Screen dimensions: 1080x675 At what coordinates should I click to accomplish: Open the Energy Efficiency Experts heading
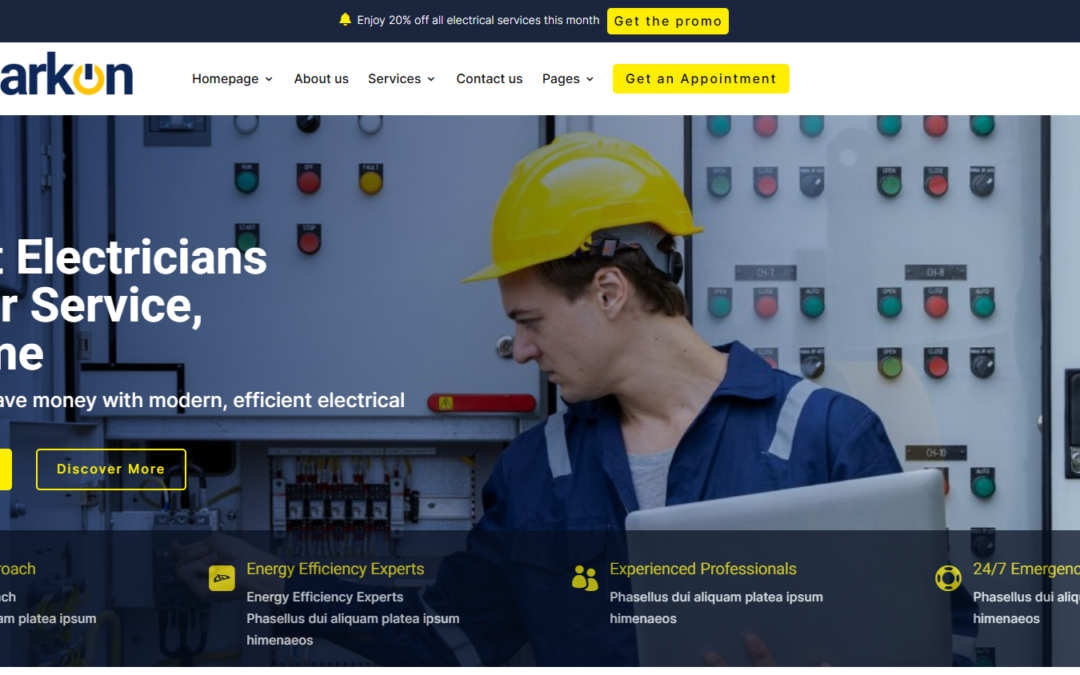tap(335, 569)
